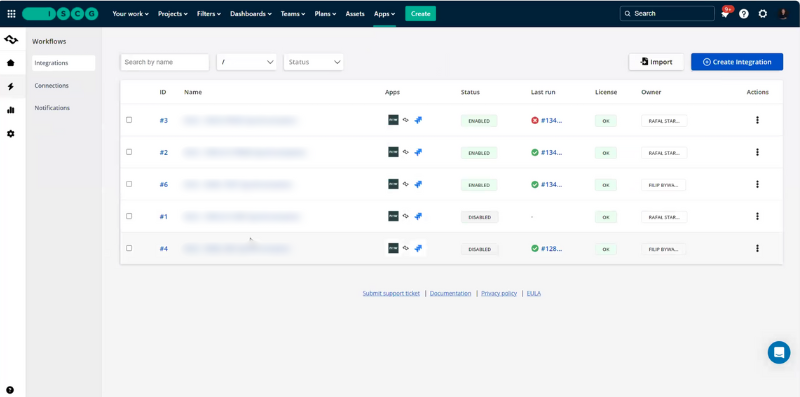
Task: Expand the Plans dropdown
Action: tap(325, 14)
